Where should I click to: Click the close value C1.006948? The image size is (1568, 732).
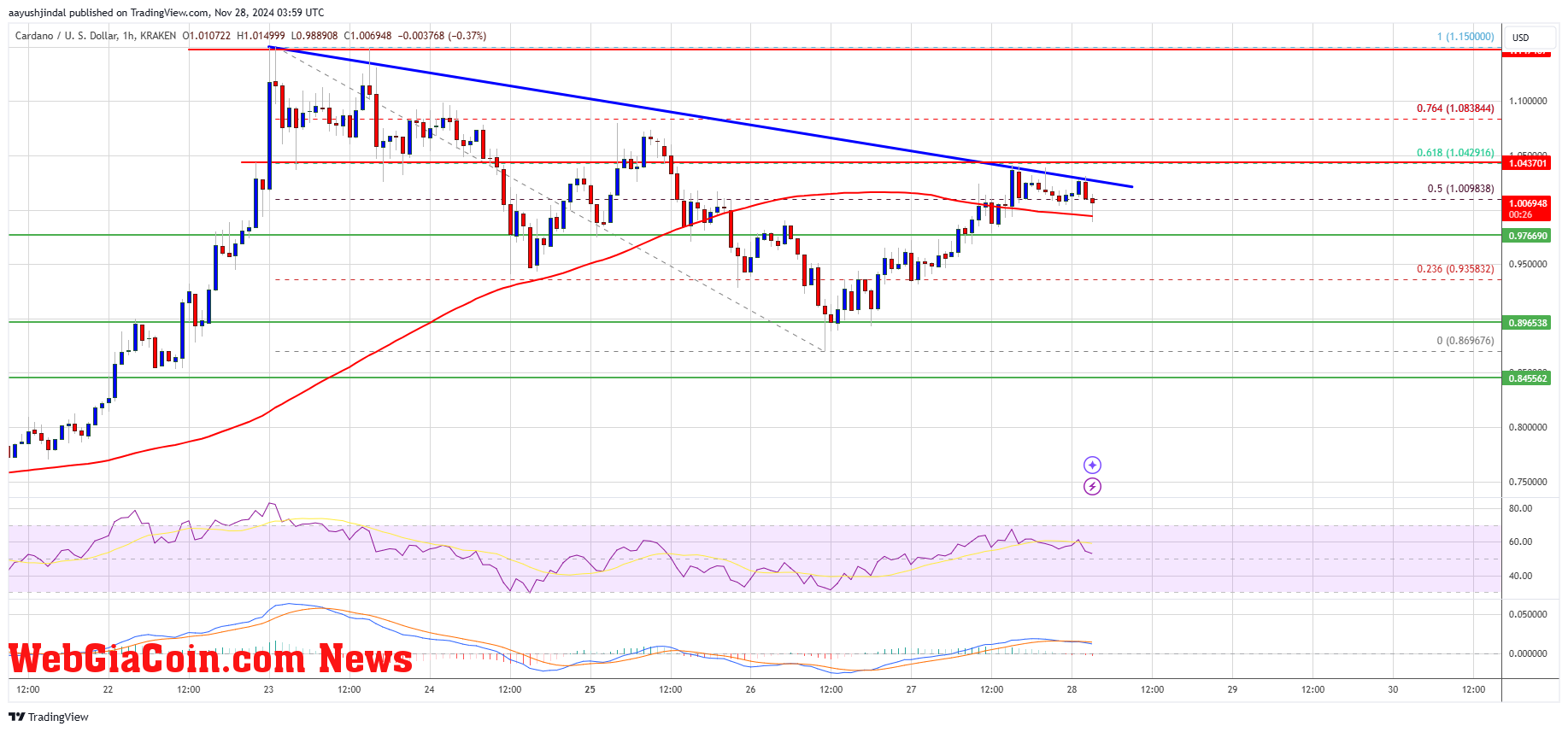click(368, 36)
